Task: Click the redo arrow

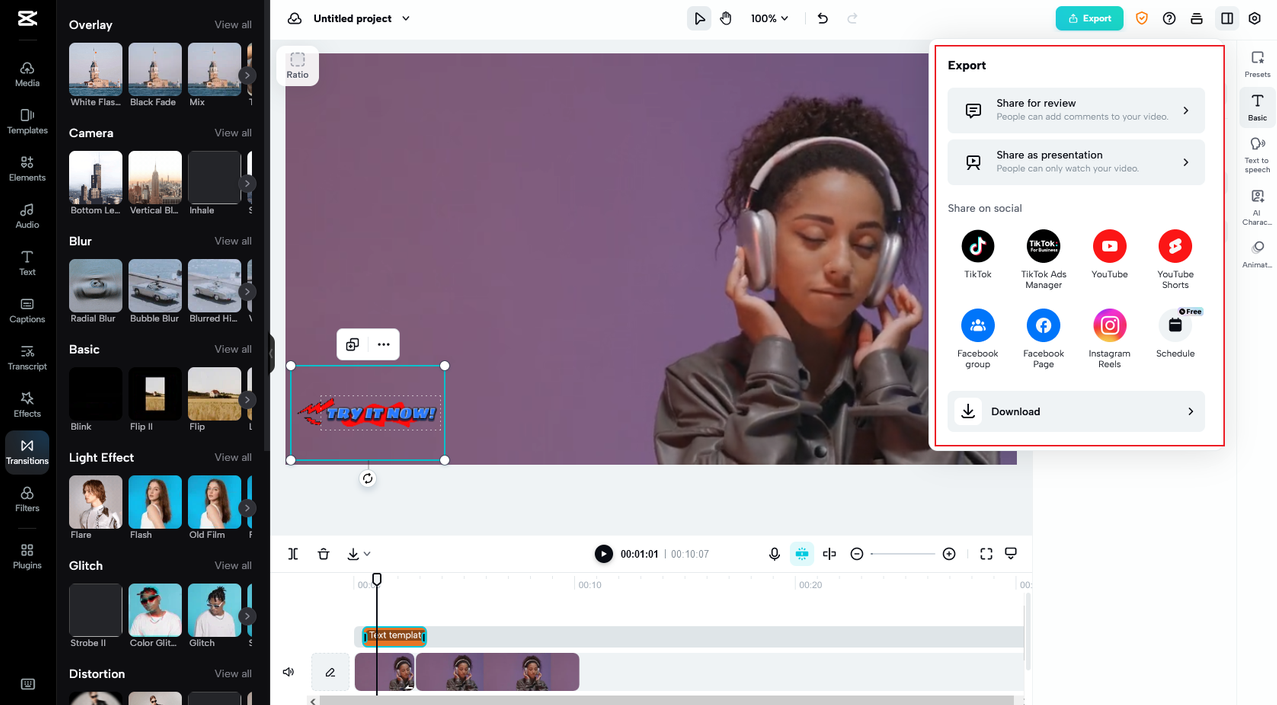Action: (x=852, y=18)
